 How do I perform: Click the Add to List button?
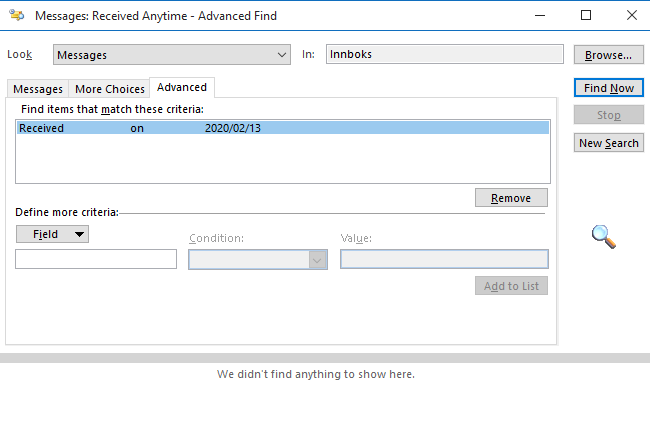tap(511, 286)
